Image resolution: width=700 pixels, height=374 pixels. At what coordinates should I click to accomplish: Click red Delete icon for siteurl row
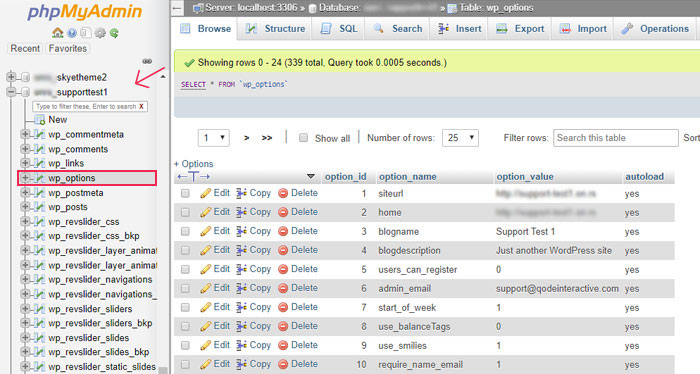[x=283, y=193]
